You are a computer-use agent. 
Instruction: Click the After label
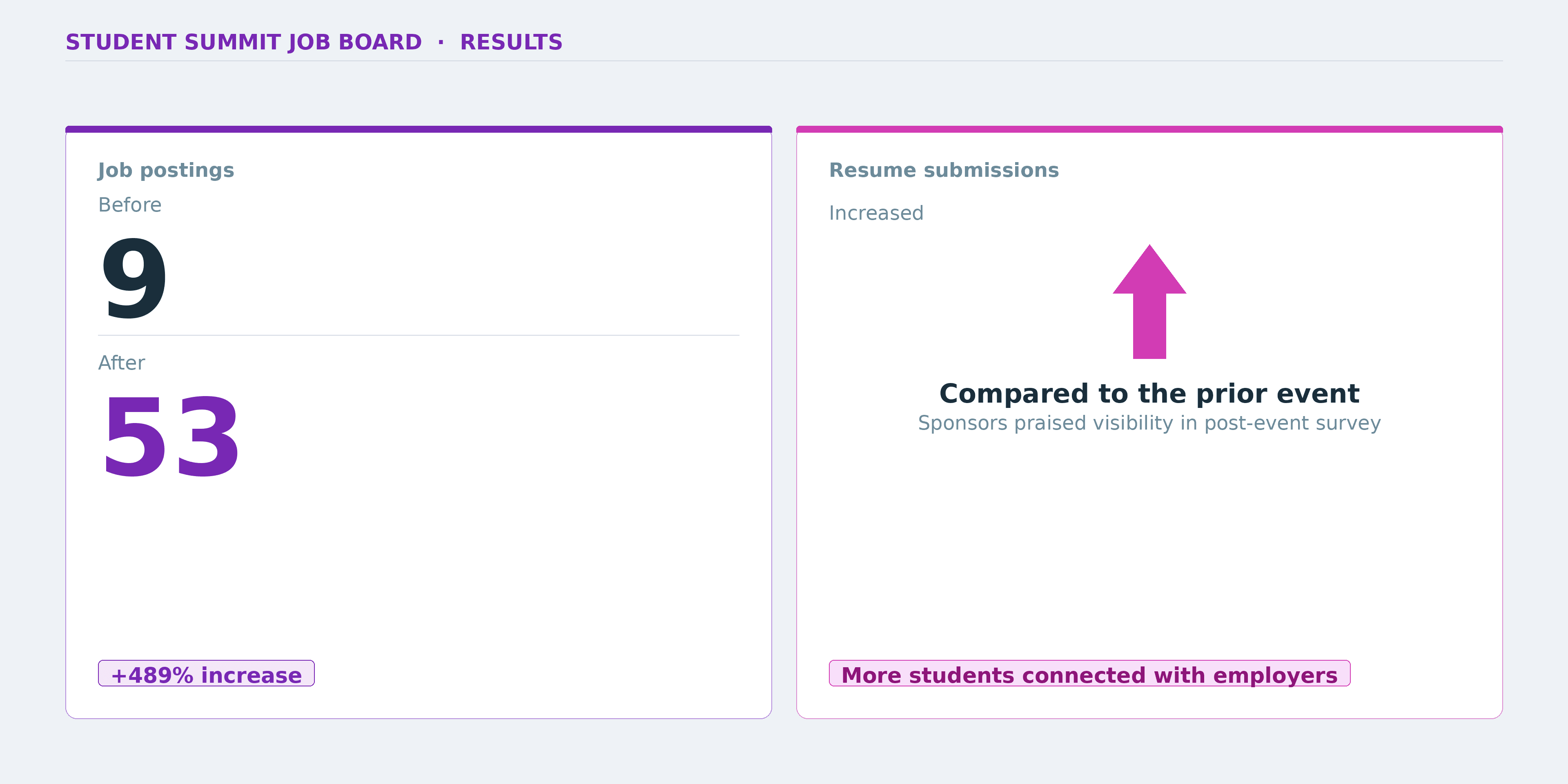click(122, 363)
